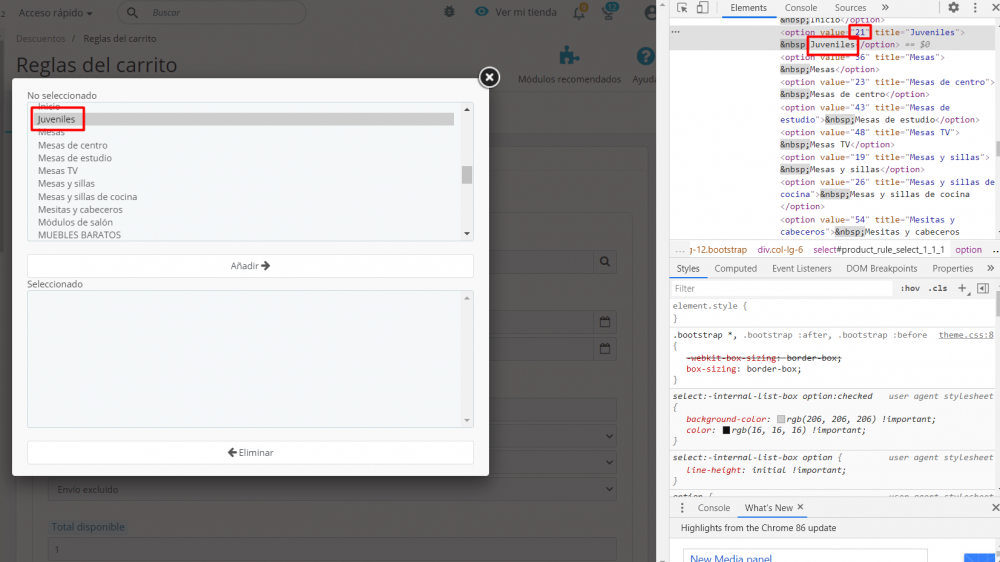
Task: Toggle the computed styles sidebar pane icon
Action: click(983, 288)
